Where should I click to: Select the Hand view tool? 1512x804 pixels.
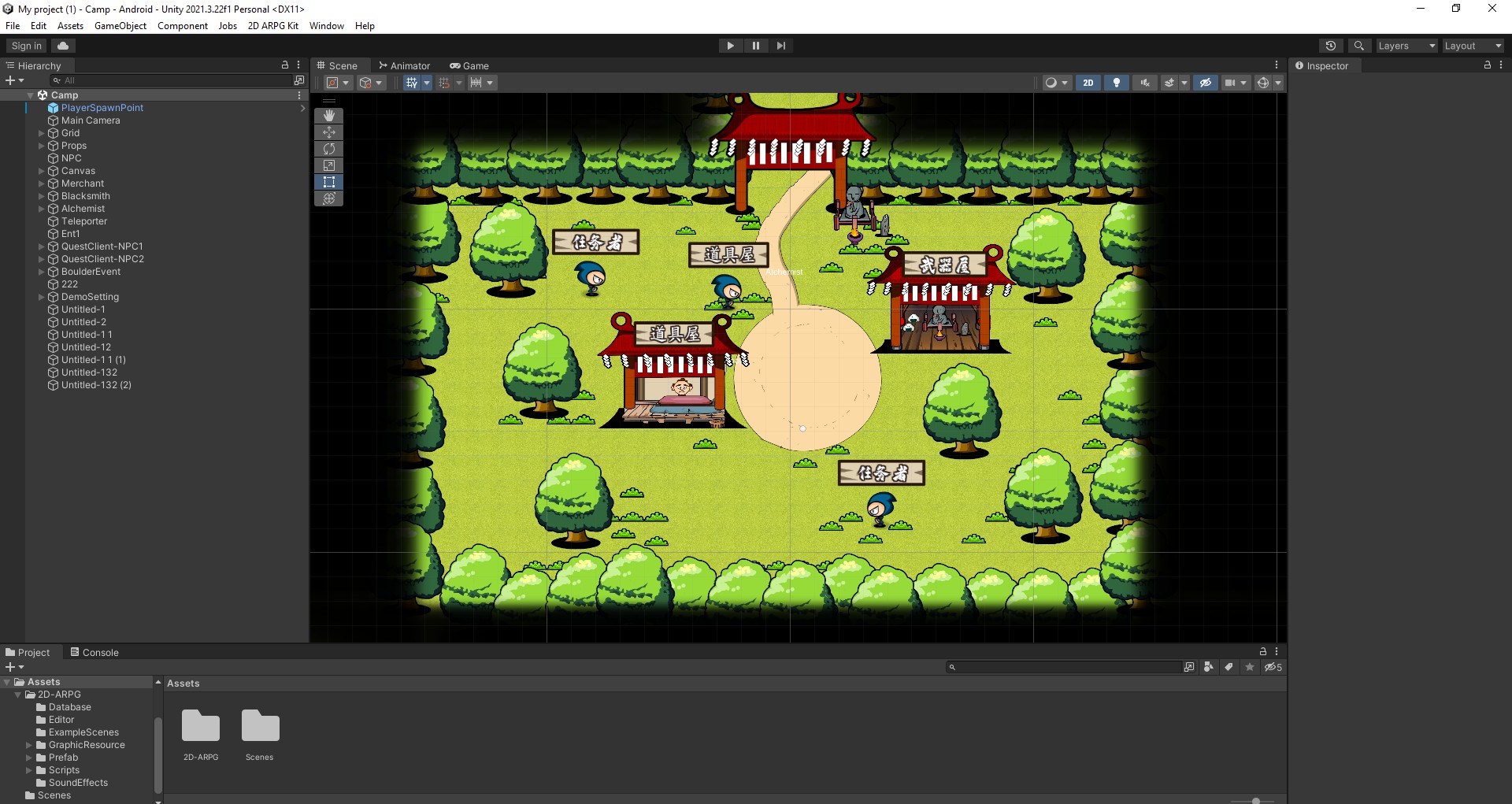[x=329, y=116]
